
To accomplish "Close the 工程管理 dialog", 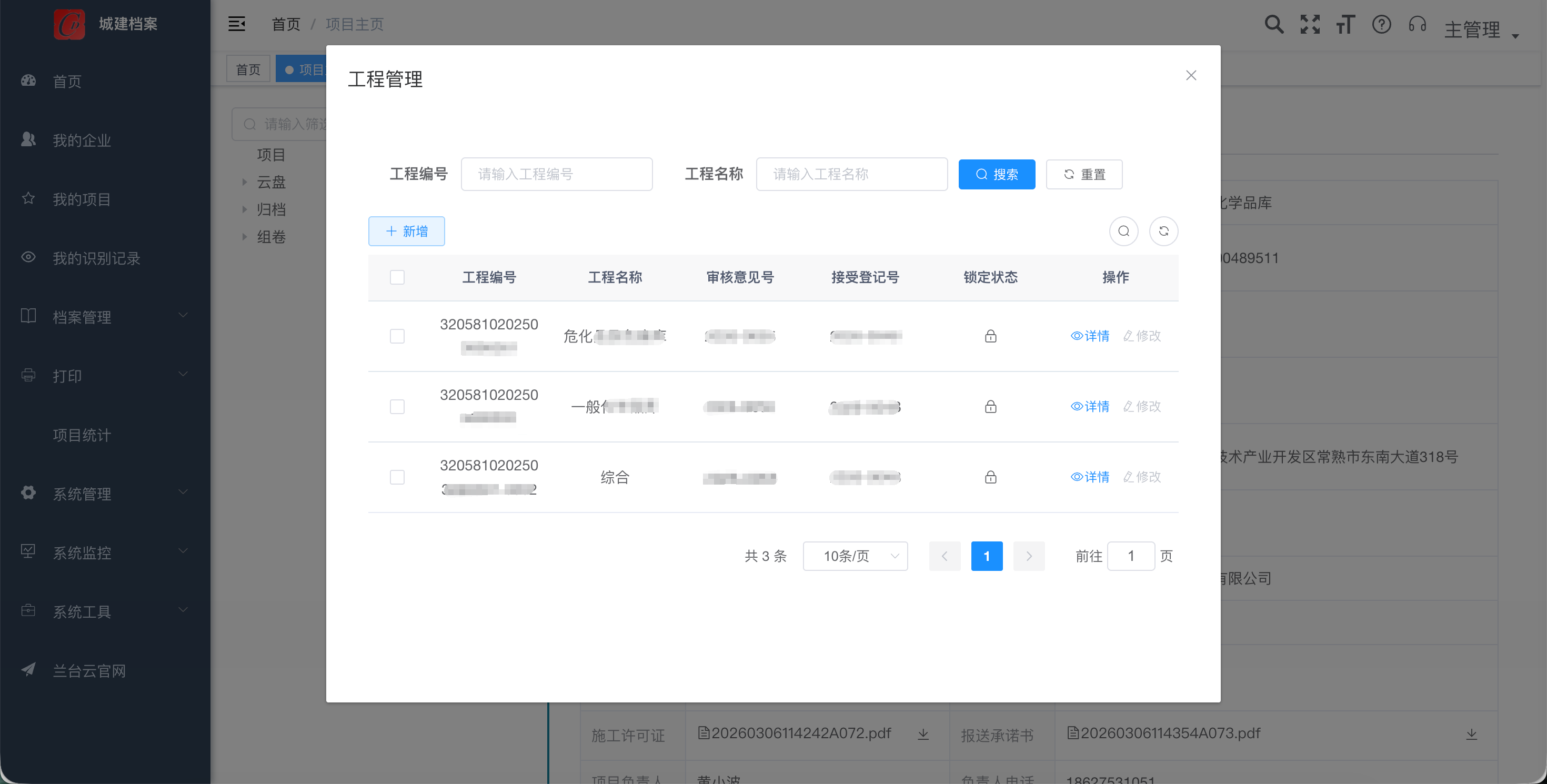I will pos(1191,75).
